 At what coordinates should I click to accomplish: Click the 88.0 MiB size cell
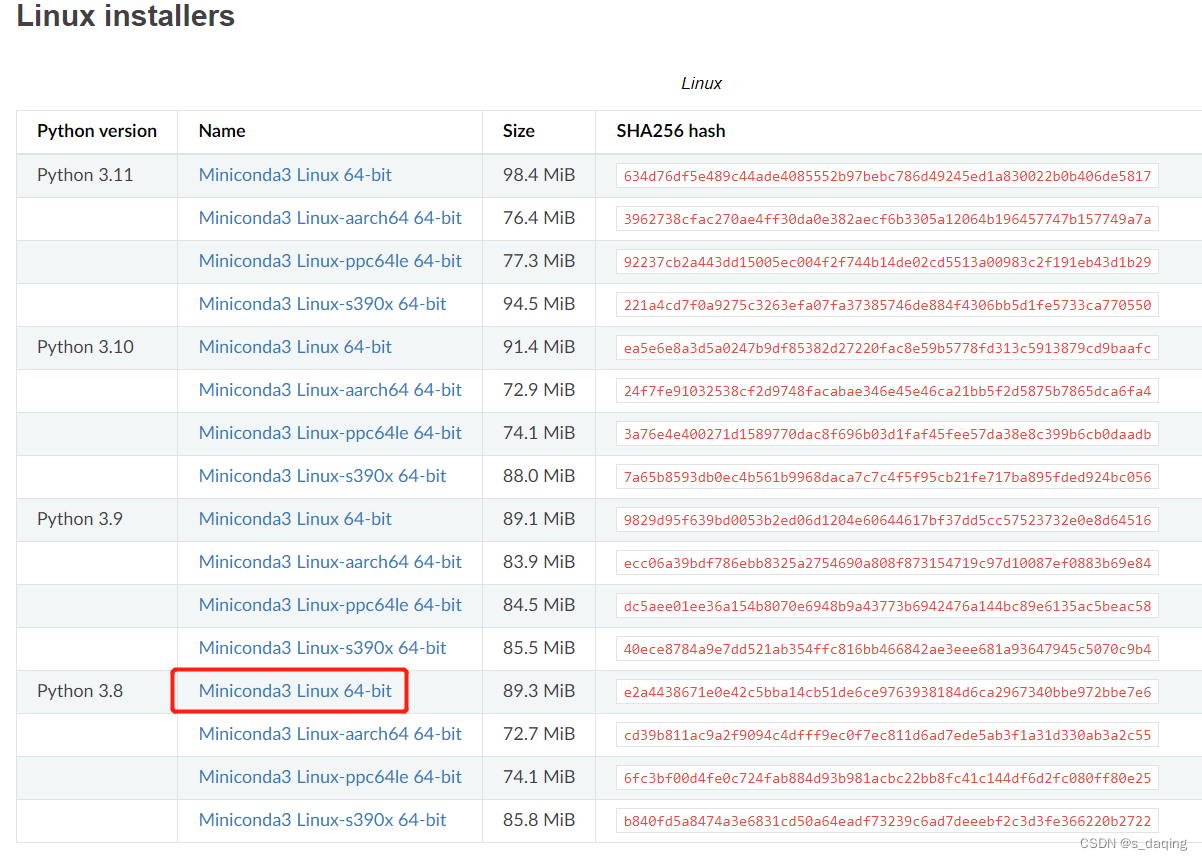tap(539, 476)
